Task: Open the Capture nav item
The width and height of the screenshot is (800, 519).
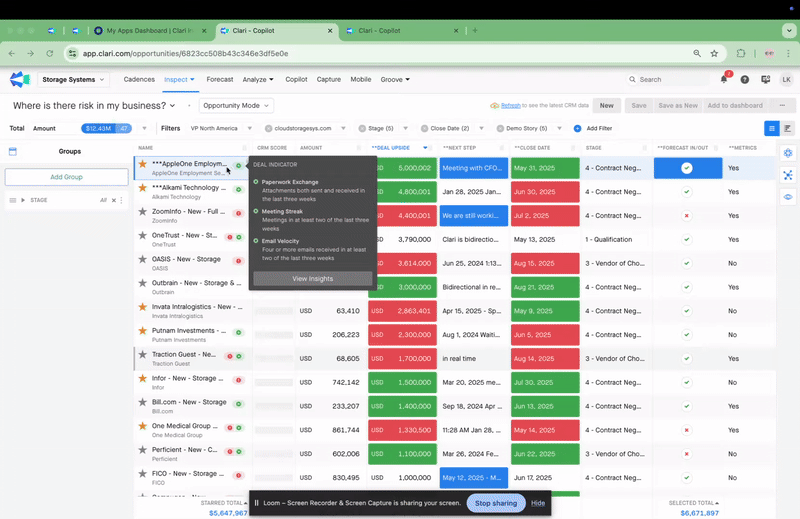Action: 329,80
